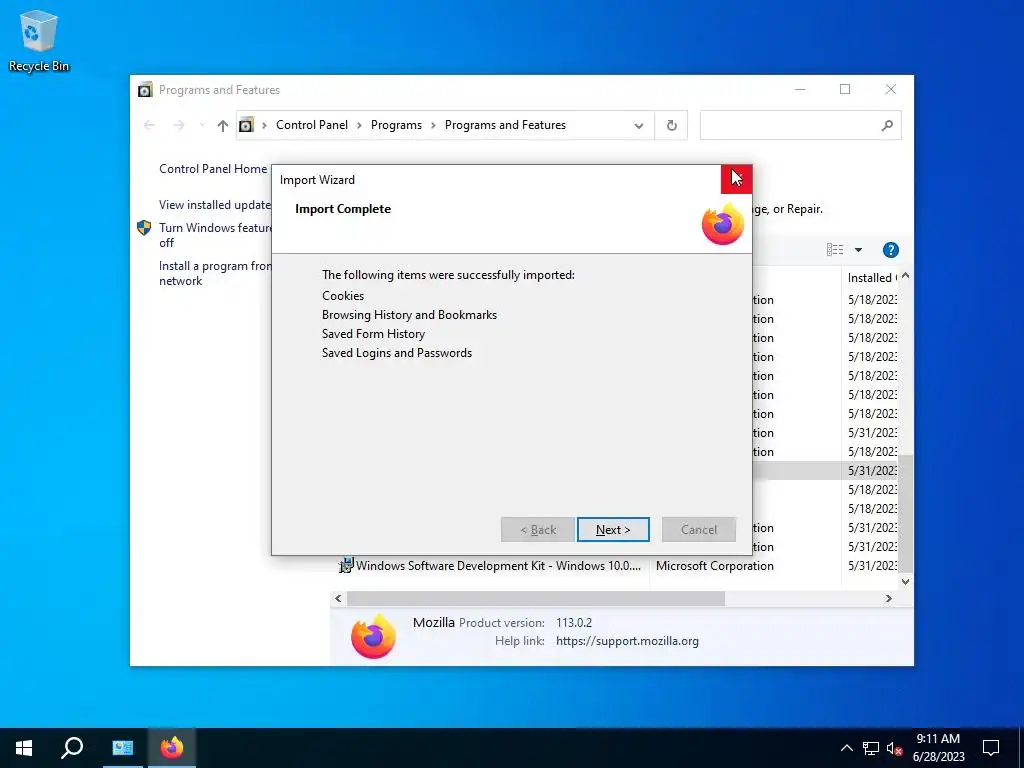Maximize the Programs and Features window
1024x768 pixels.
point(844,89)
